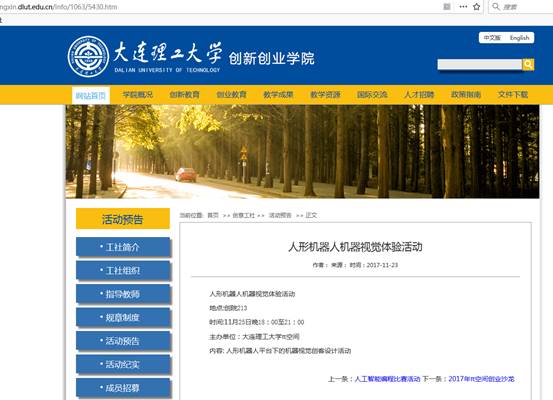
Task: Click the 指导教师 sidebar button
Action: [123, 294]
